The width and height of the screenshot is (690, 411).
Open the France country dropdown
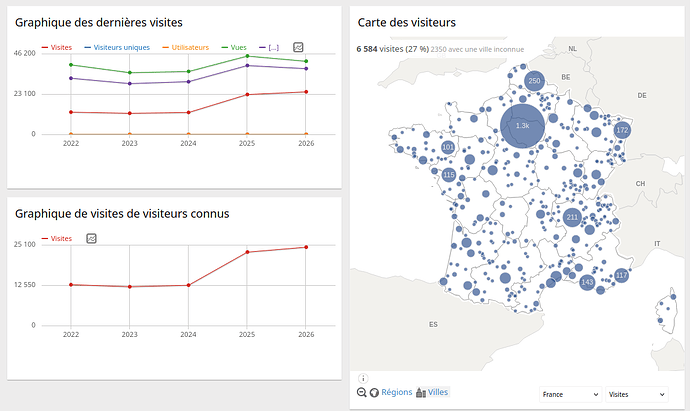pos(570,394)
